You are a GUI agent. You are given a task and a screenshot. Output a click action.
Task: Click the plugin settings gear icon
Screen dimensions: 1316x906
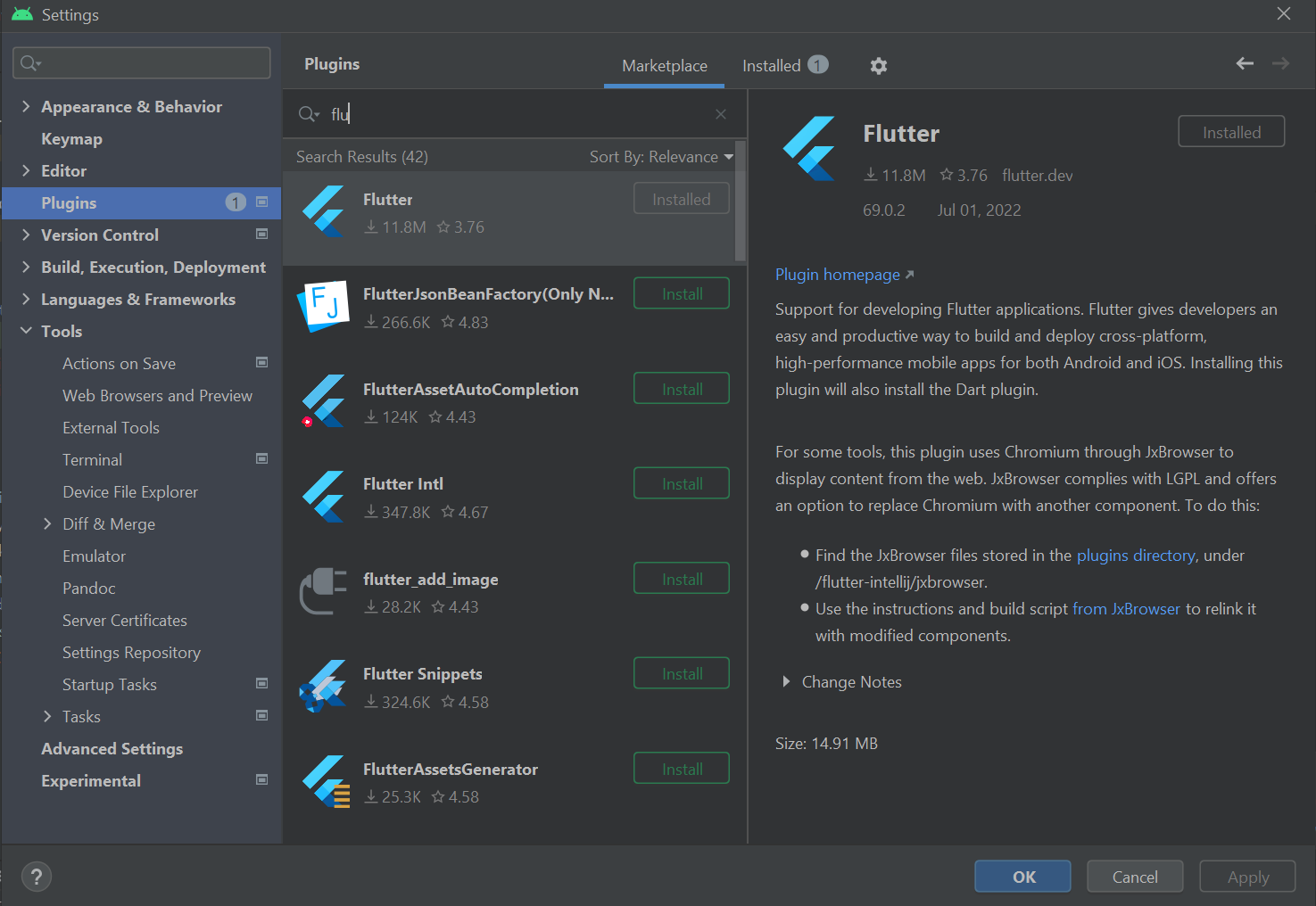(x=878, y=65)
